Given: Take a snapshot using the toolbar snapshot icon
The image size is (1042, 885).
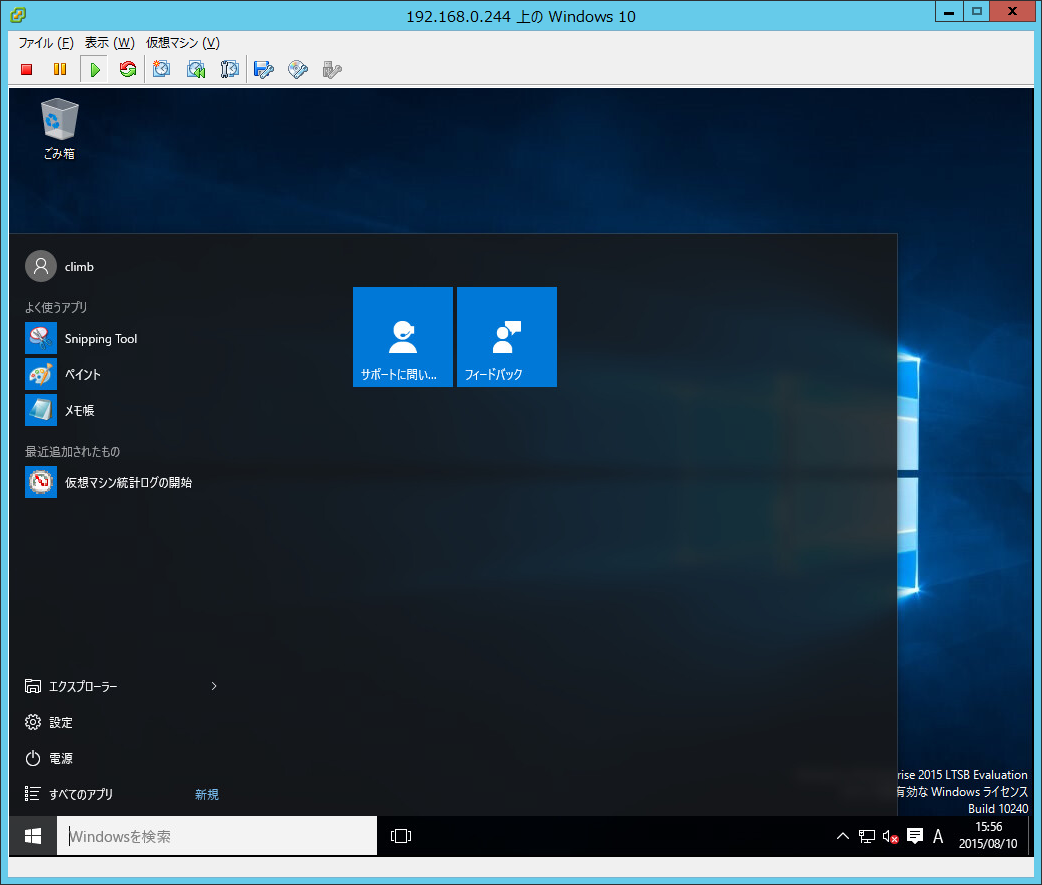Looking at the screenshot, I should [x=161, y=69].
